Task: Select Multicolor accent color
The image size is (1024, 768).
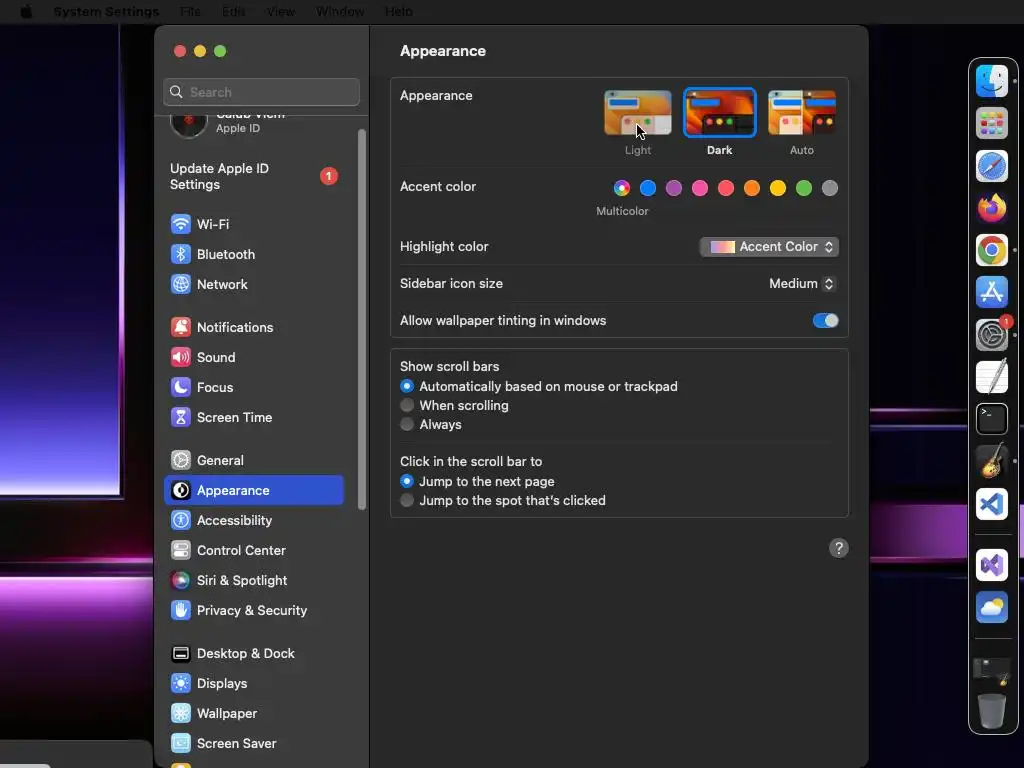Action: click(x=622, y=188)
